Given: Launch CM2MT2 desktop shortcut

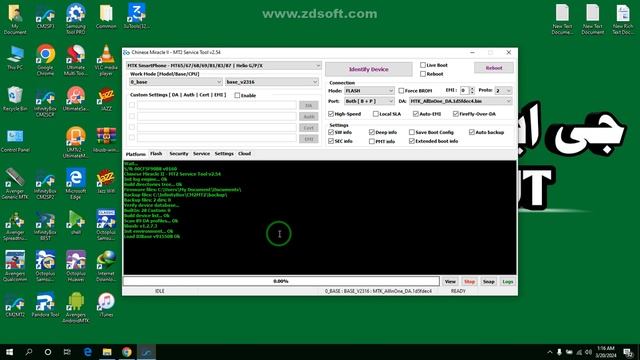Looking at the screenshot, I should (15, 305).
